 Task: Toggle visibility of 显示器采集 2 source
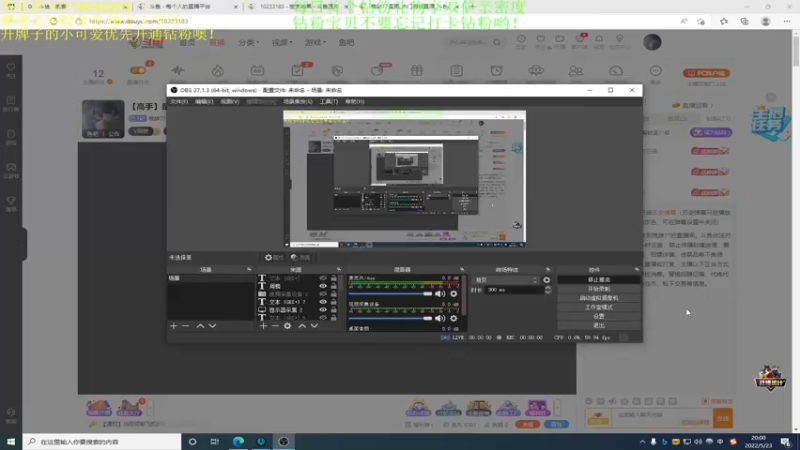pos(322,310)
